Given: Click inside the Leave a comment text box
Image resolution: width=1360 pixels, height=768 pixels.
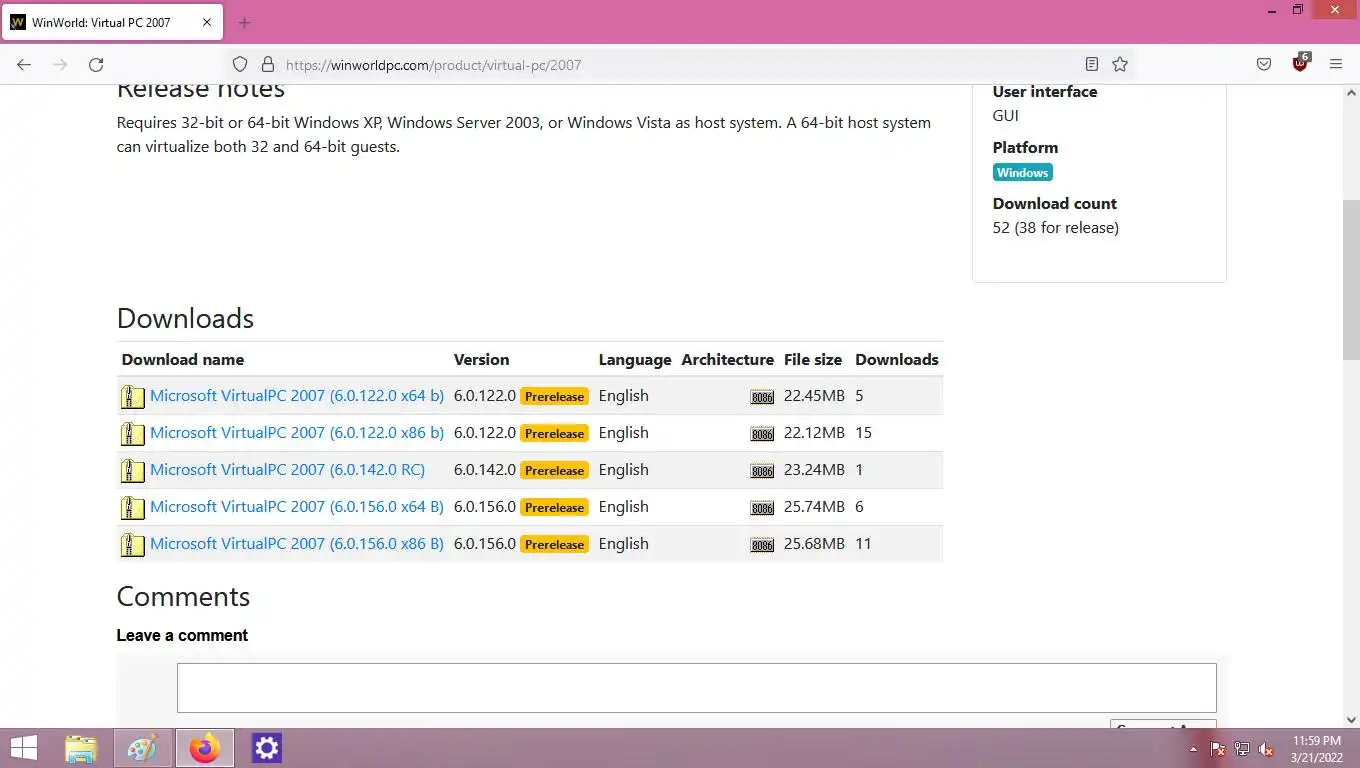Looking at the screenshot, I should pos(696,688).
